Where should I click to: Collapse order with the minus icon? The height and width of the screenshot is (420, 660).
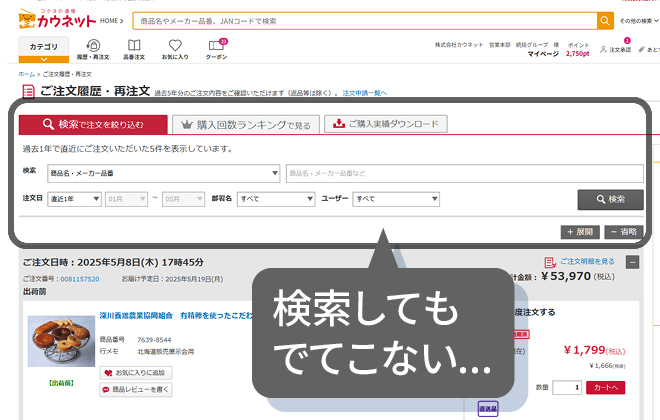632,262
